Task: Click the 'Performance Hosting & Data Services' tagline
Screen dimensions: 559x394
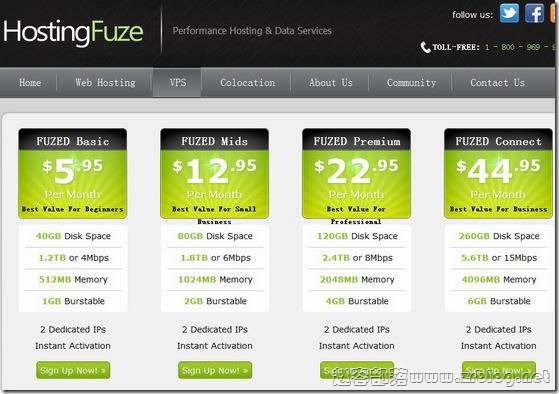Action: [252, 31]
